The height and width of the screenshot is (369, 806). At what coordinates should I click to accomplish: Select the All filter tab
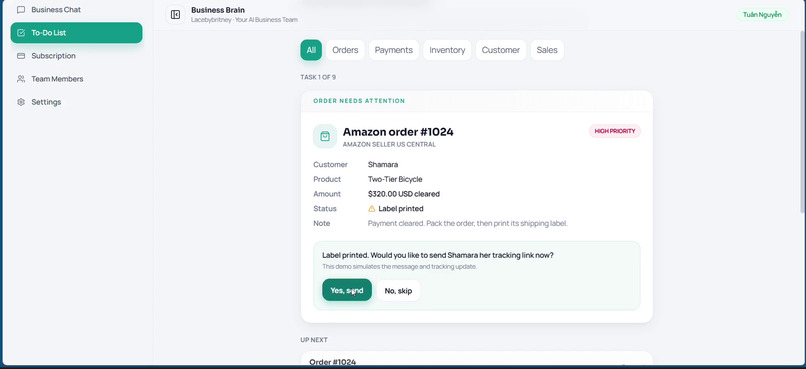coord(311,50)
